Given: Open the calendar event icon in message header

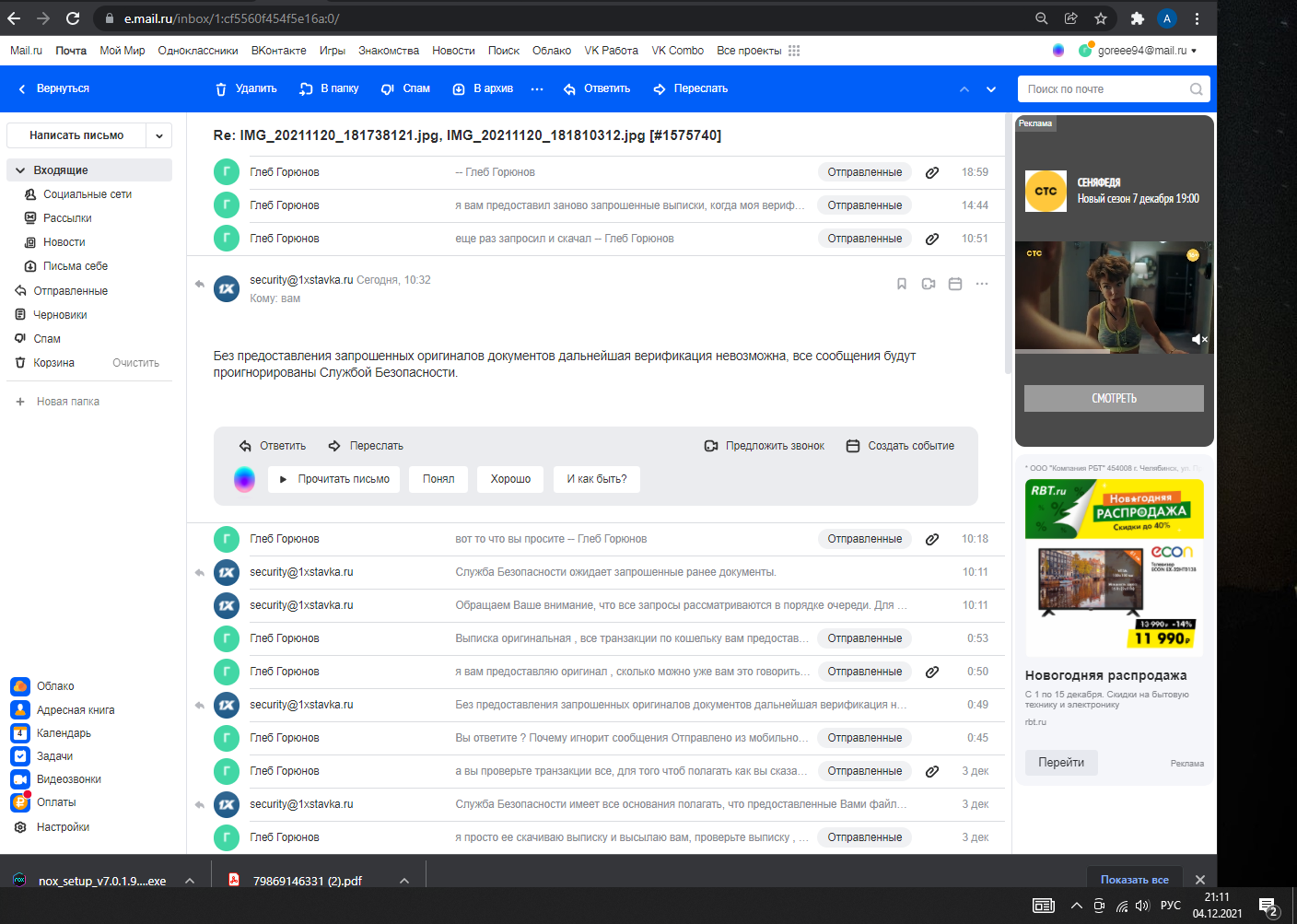Looking at the screenshot, I should tap(955, 285).
